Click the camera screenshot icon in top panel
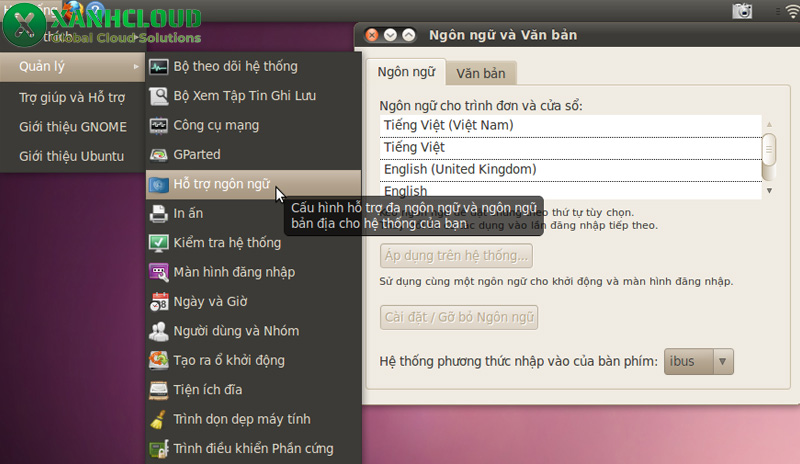 click(x=742, y=11)
